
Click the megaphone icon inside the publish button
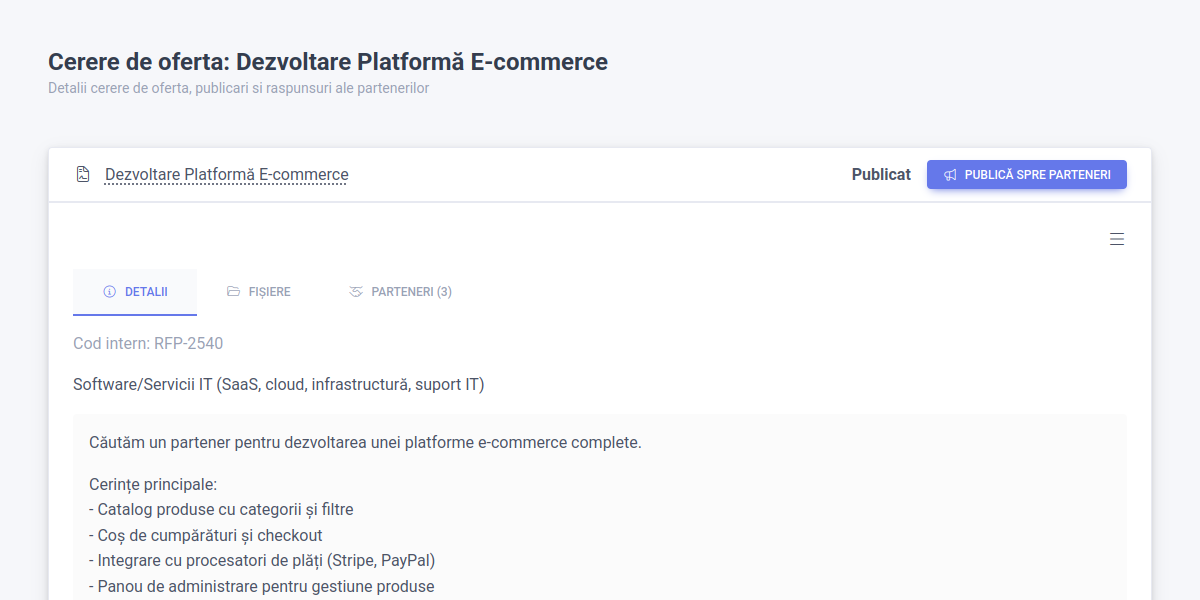point(948,174)
